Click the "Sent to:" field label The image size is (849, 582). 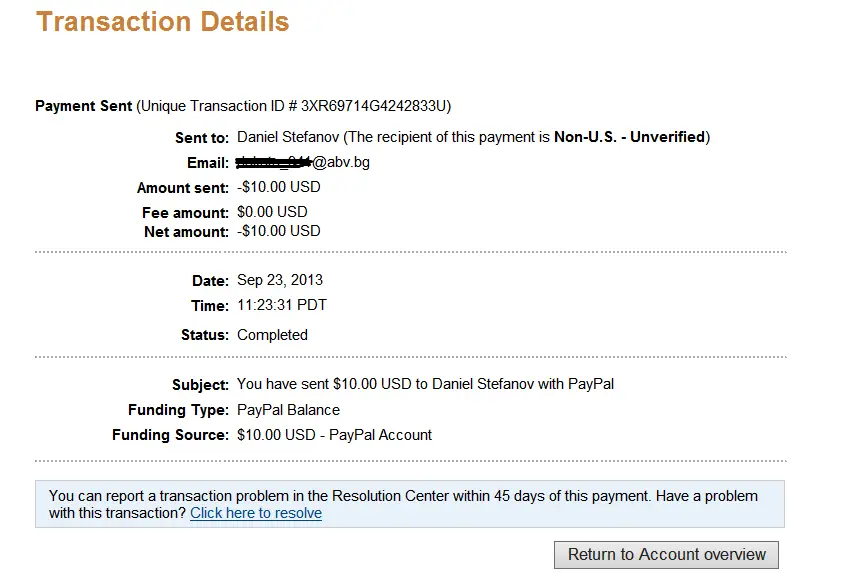(x=203, y=136)
